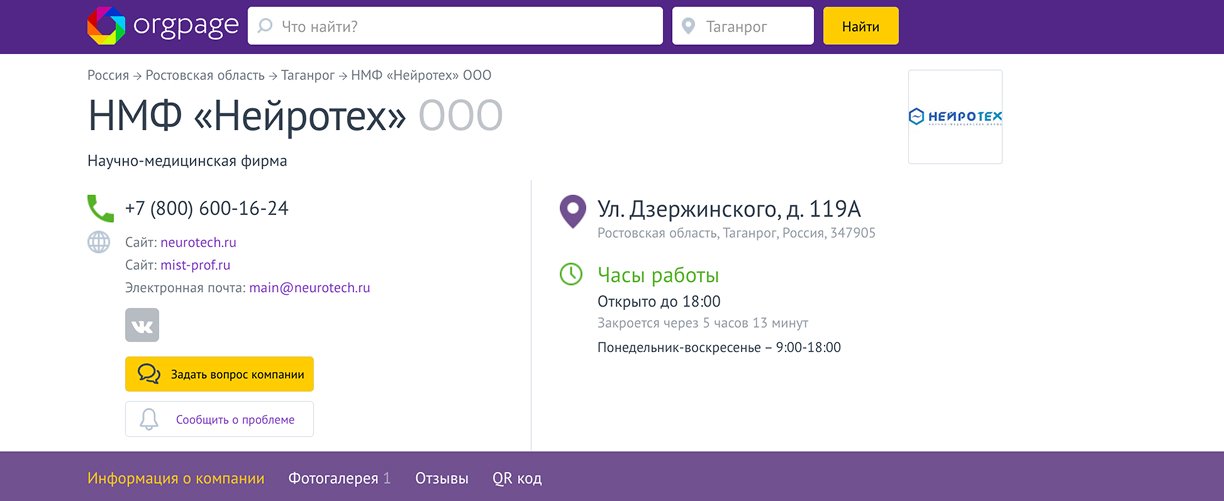The height and width of the screenshot is (501, 1224).
Task: Click "Задать вопрос компании" button
Action: 219,374
